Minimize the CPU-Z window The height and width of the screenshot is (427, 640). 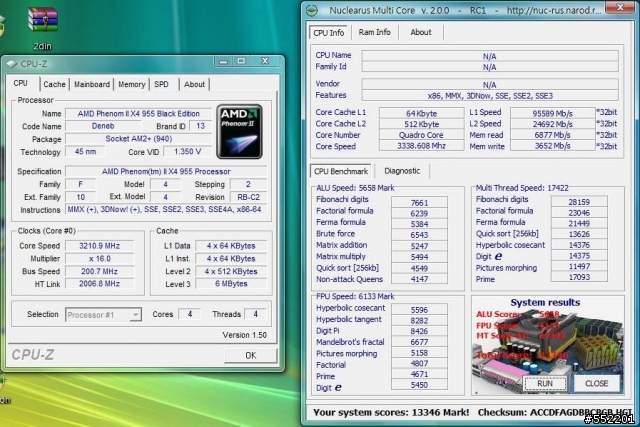223,61
